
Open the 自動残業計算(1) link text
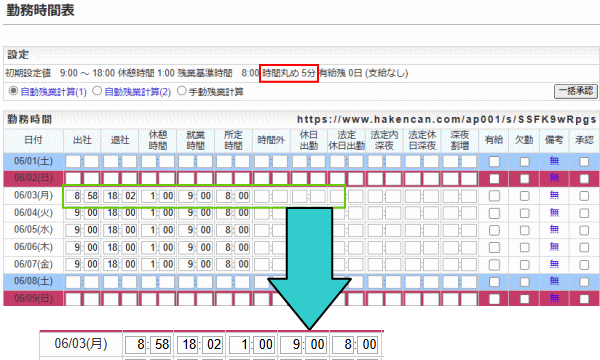(x=54, y=92)
